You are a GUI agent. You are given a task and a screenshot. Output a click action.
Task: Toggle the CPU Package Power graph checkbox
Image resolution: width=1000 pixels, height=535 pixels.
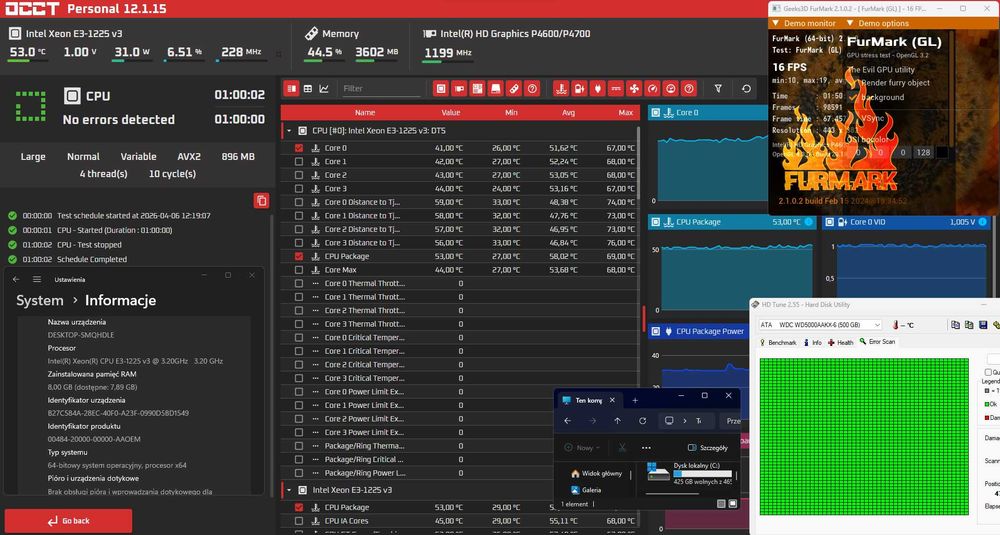(x=656, y=332)
